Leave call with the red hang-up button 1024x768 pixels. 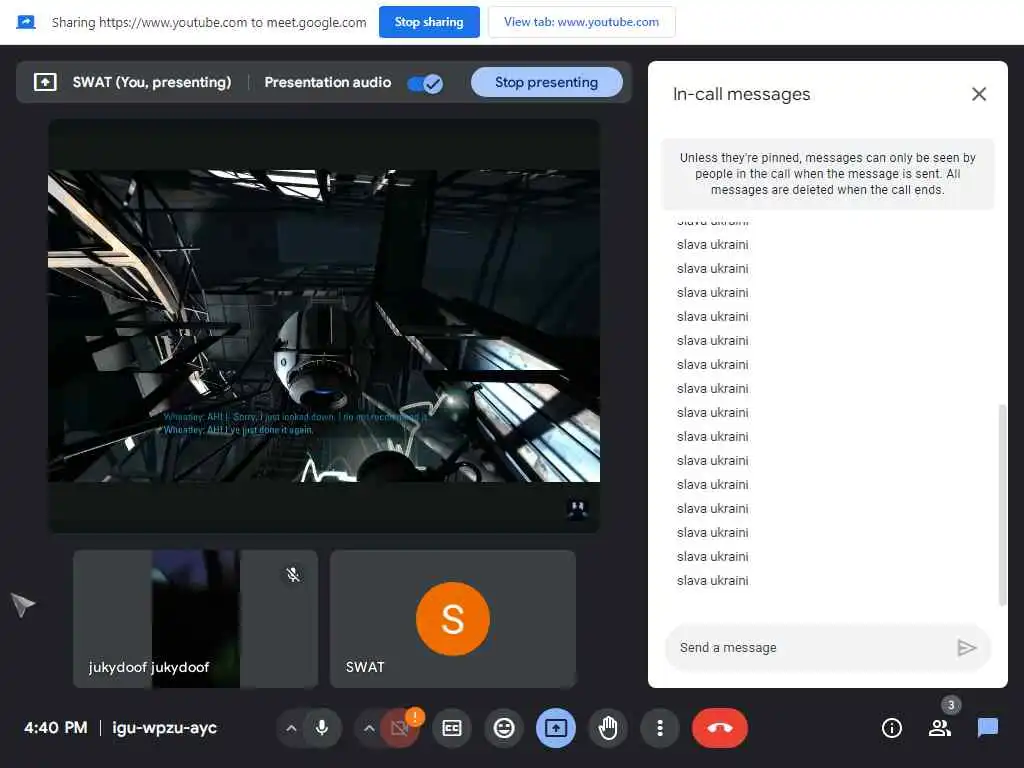click(720, 728)
